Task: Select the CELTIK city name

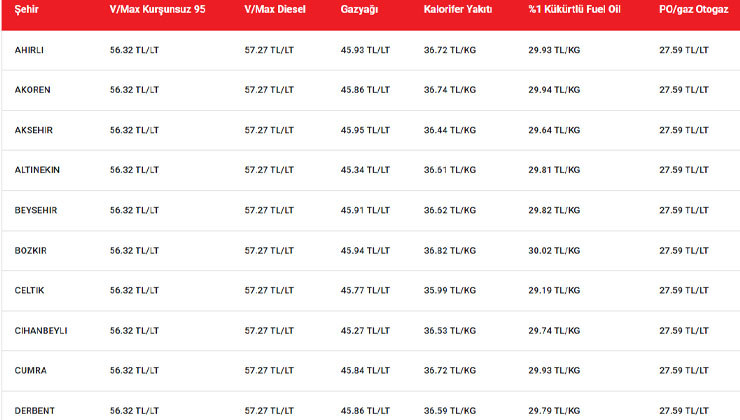Action: coord(30,290)
